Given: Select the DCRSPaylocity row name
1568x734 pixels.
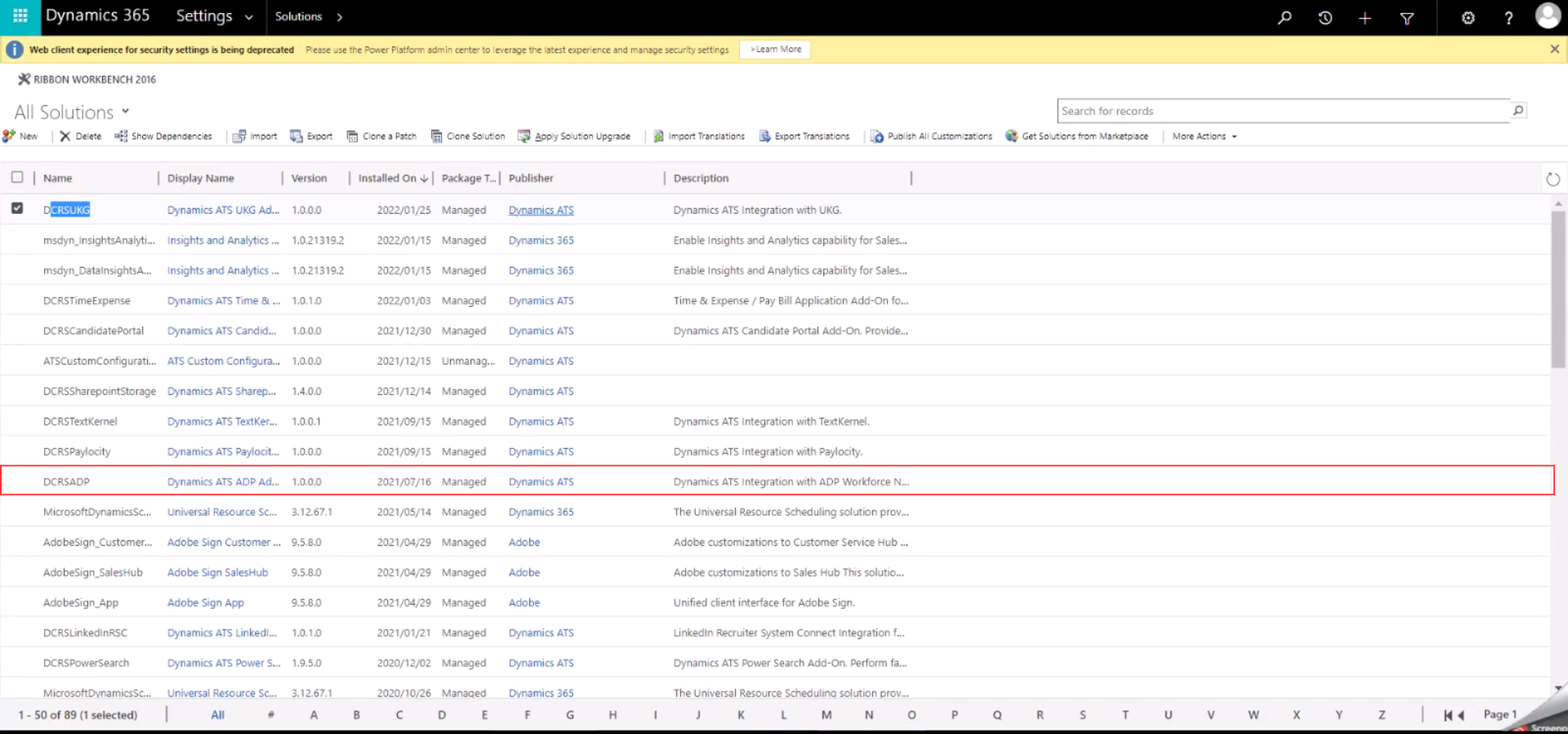Looking at the screenshot, I should pos(77,452).
